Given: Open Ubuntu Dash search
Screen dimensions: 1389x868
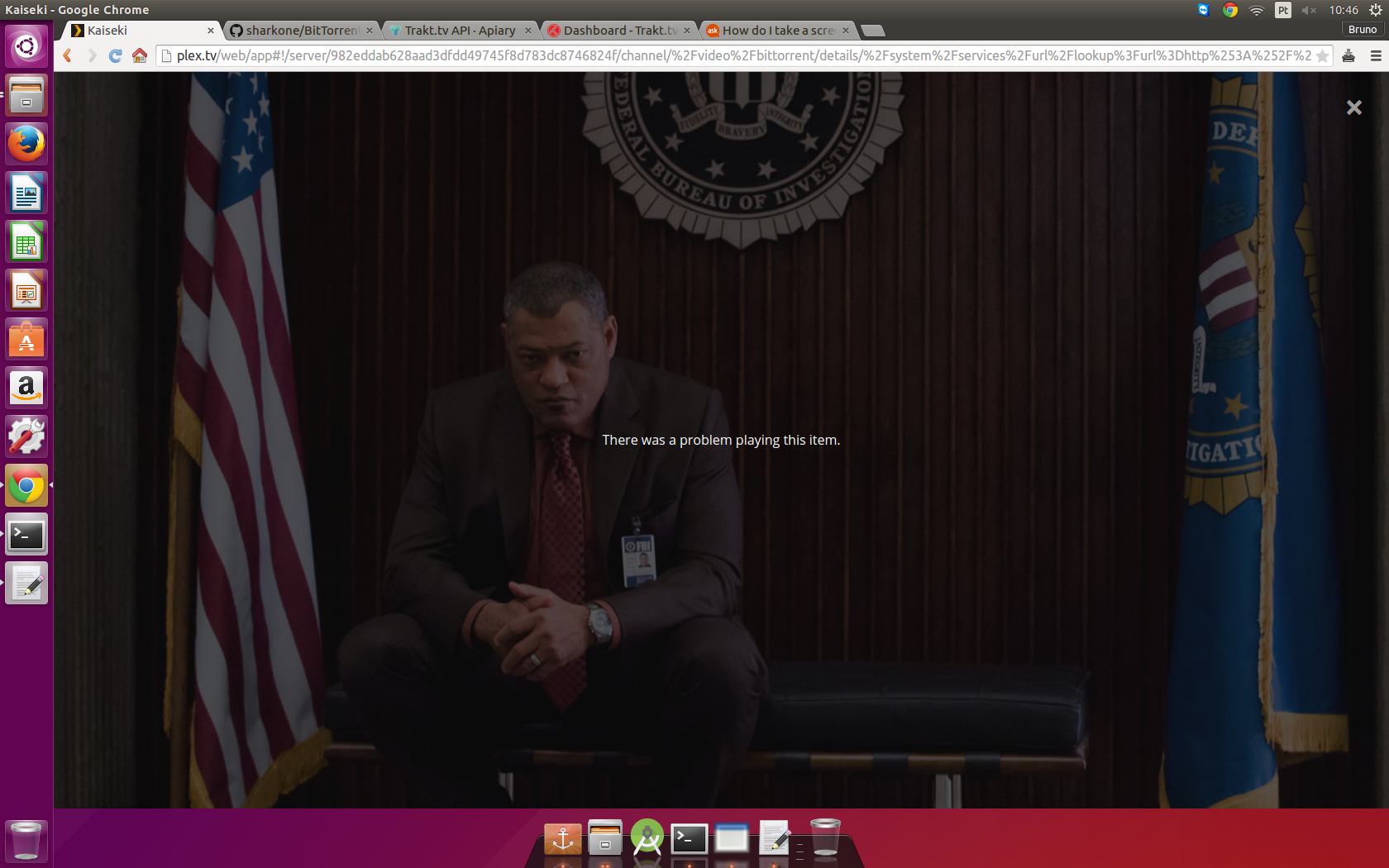Looking at the screenshot, I should [26, 45].
